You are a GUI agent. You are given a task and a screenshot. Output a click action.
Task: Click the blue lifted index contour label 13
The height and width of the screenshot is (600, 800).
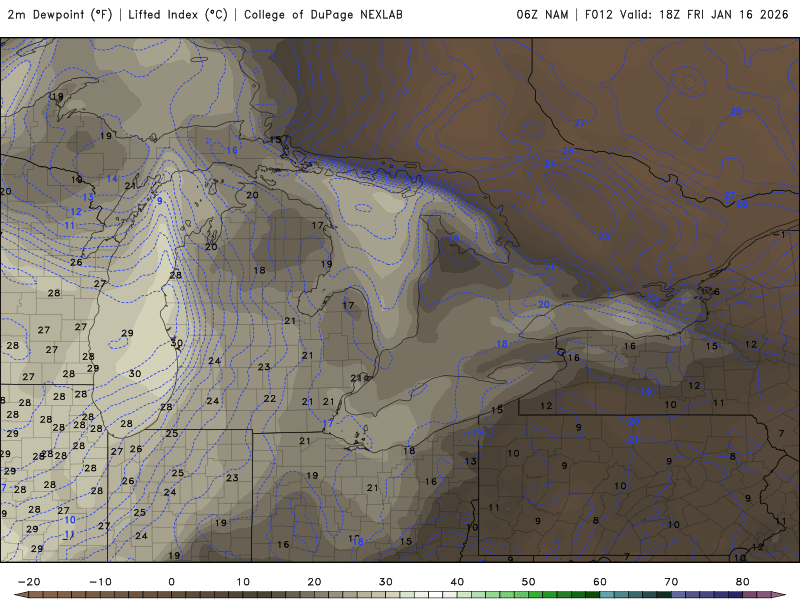88,197
